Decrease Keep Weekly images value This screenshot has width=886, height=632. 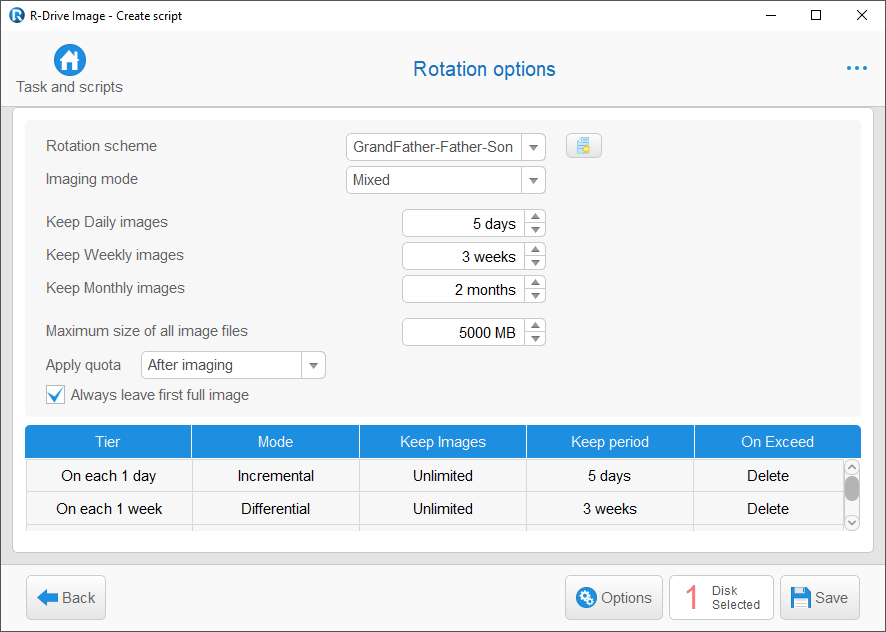click(x=535, y=262)
